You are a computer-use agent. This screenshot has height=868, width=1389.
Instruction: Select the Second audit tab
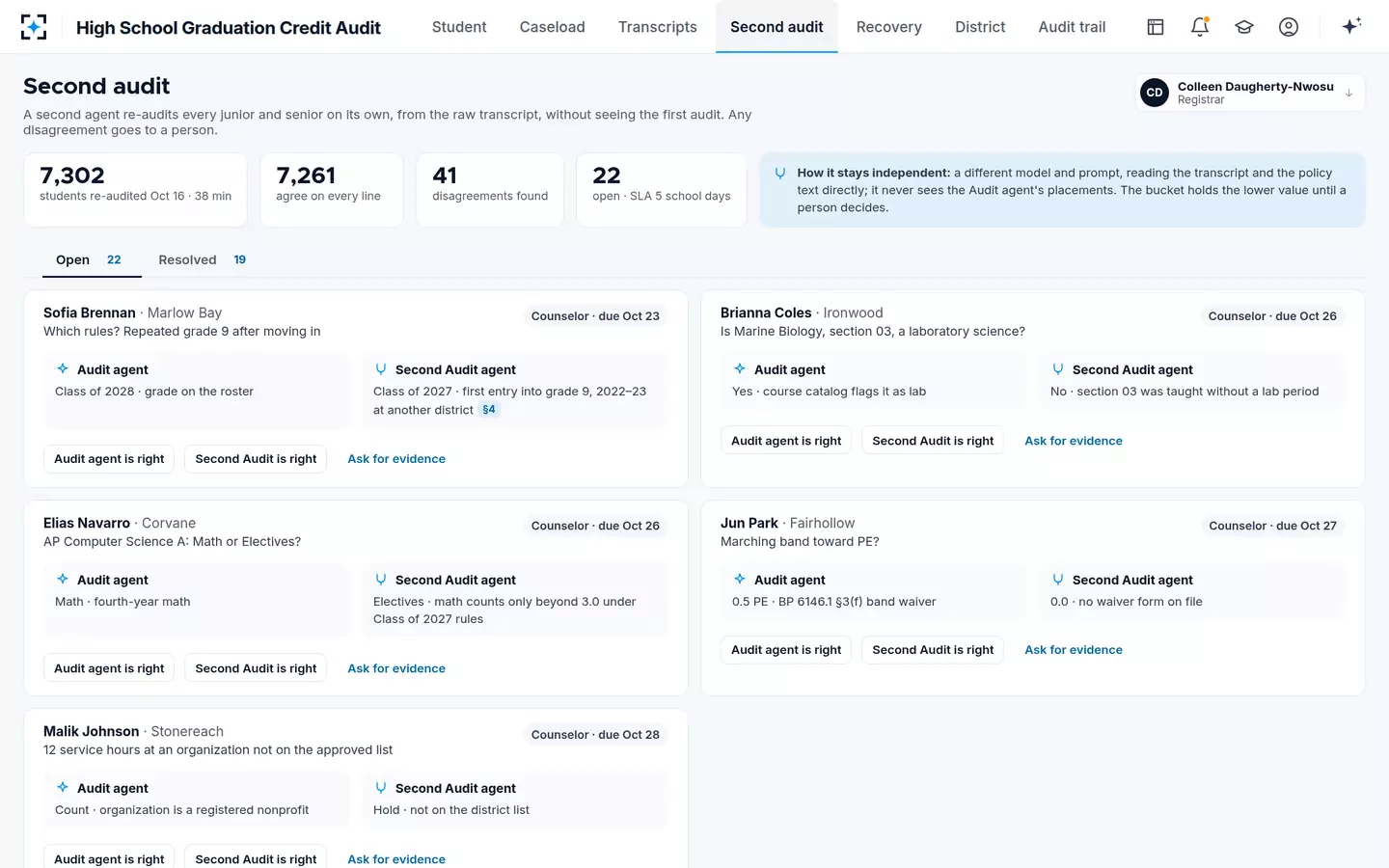pos(776,27)
